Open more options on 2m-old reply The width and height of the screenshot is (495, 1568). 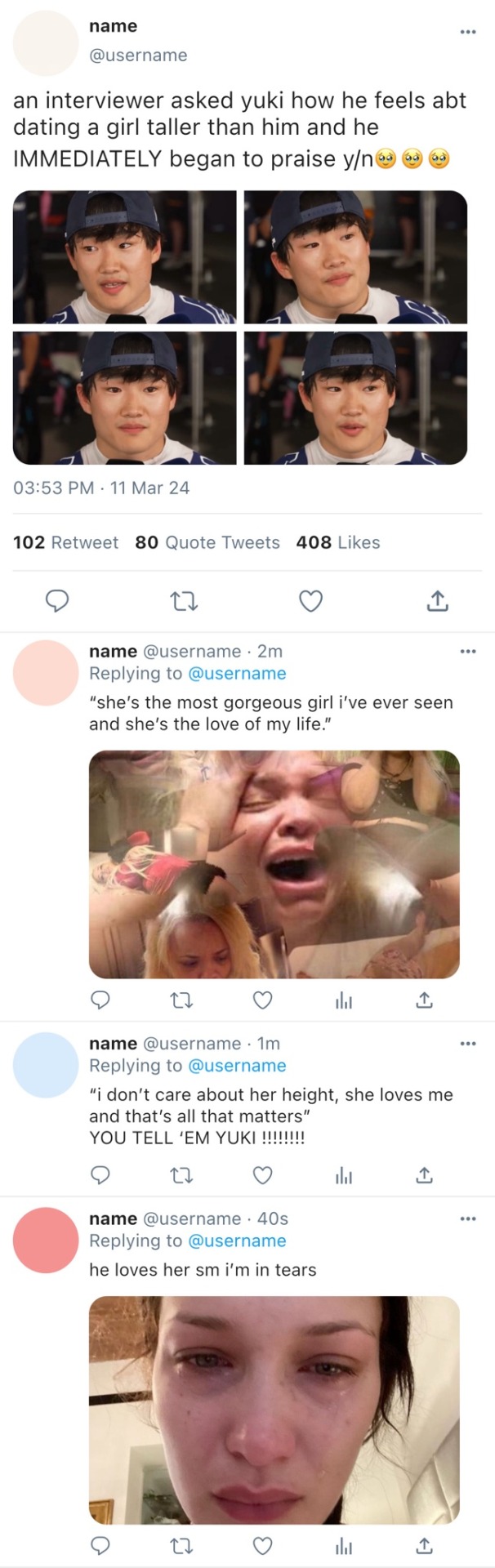[467, 651]
